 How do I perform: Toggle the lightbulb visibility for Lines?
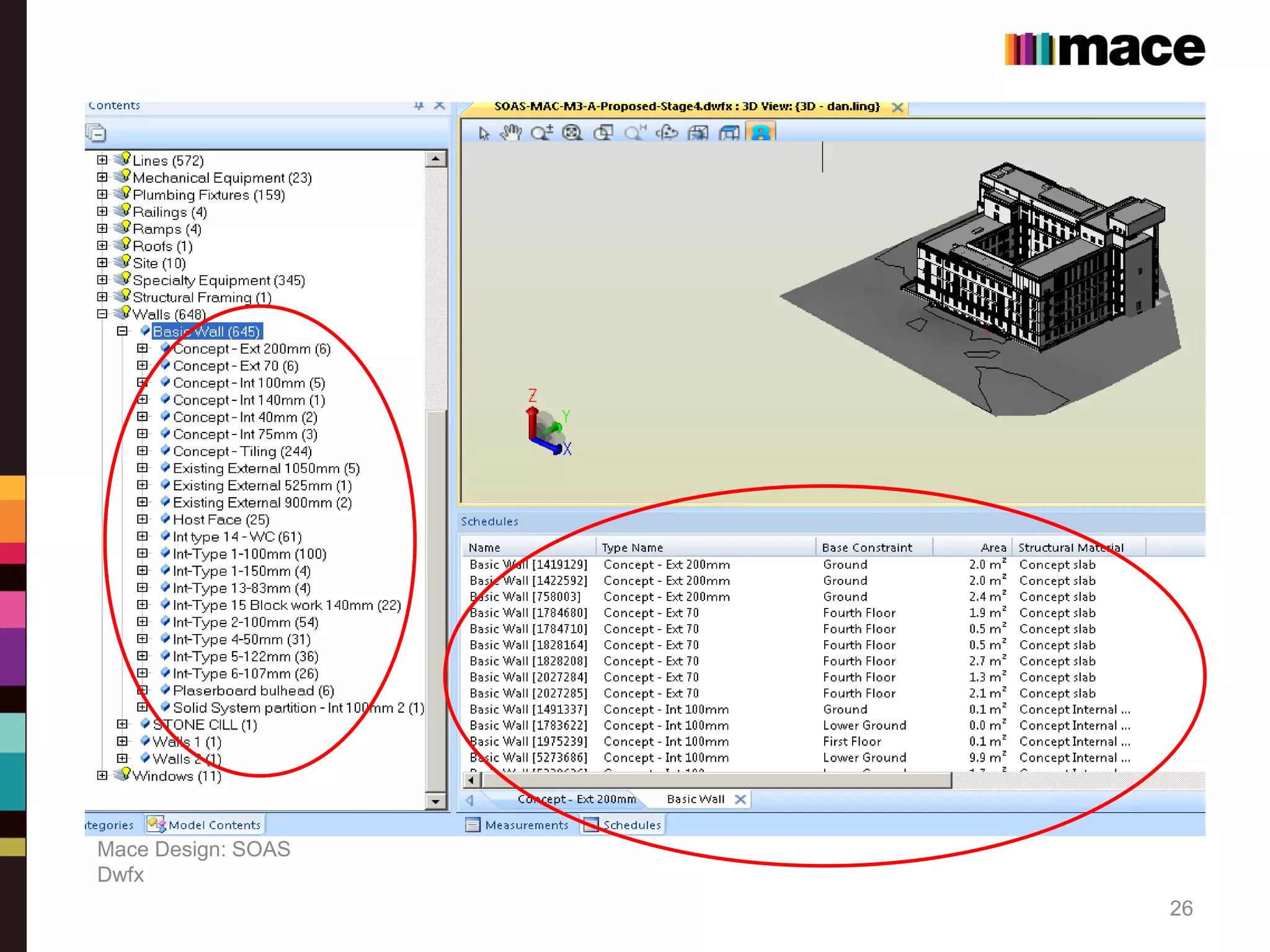pyautogui.click(x=125, y=159)
